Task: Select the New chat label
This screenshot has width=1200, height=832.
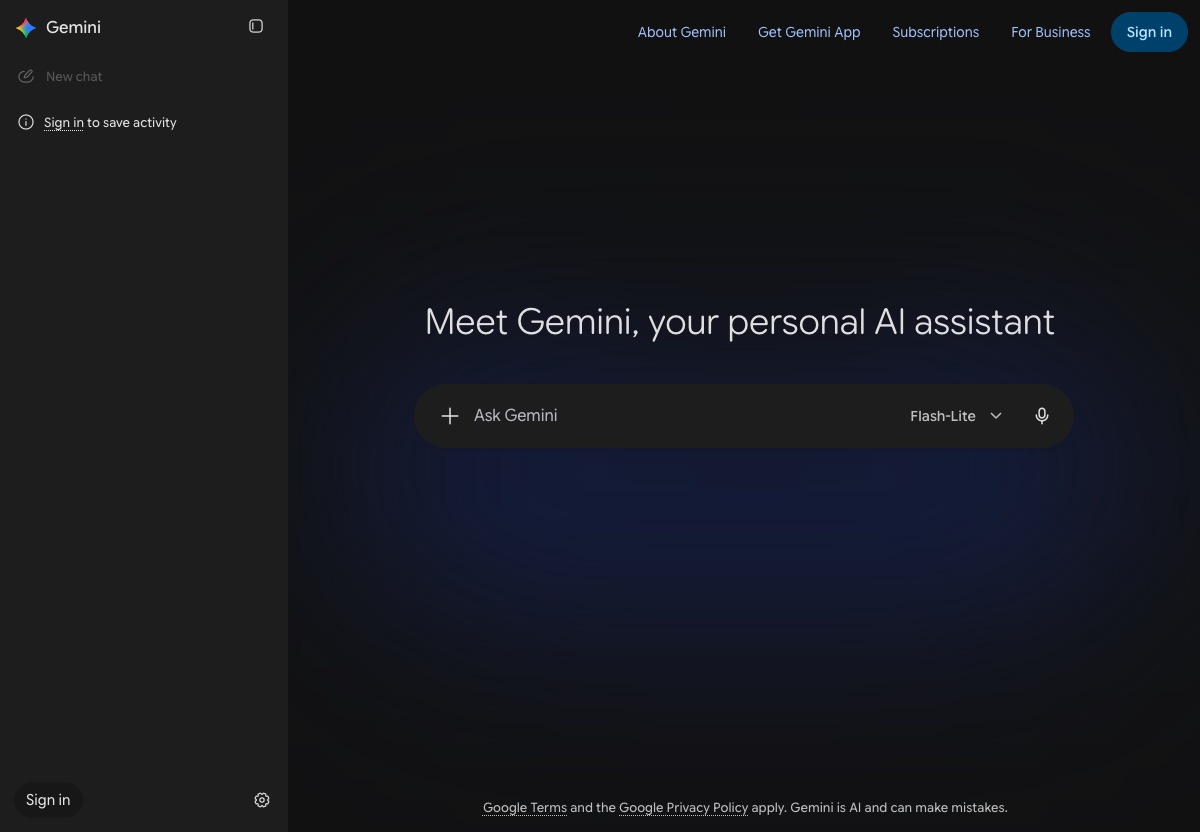Action: click(74, 76)
